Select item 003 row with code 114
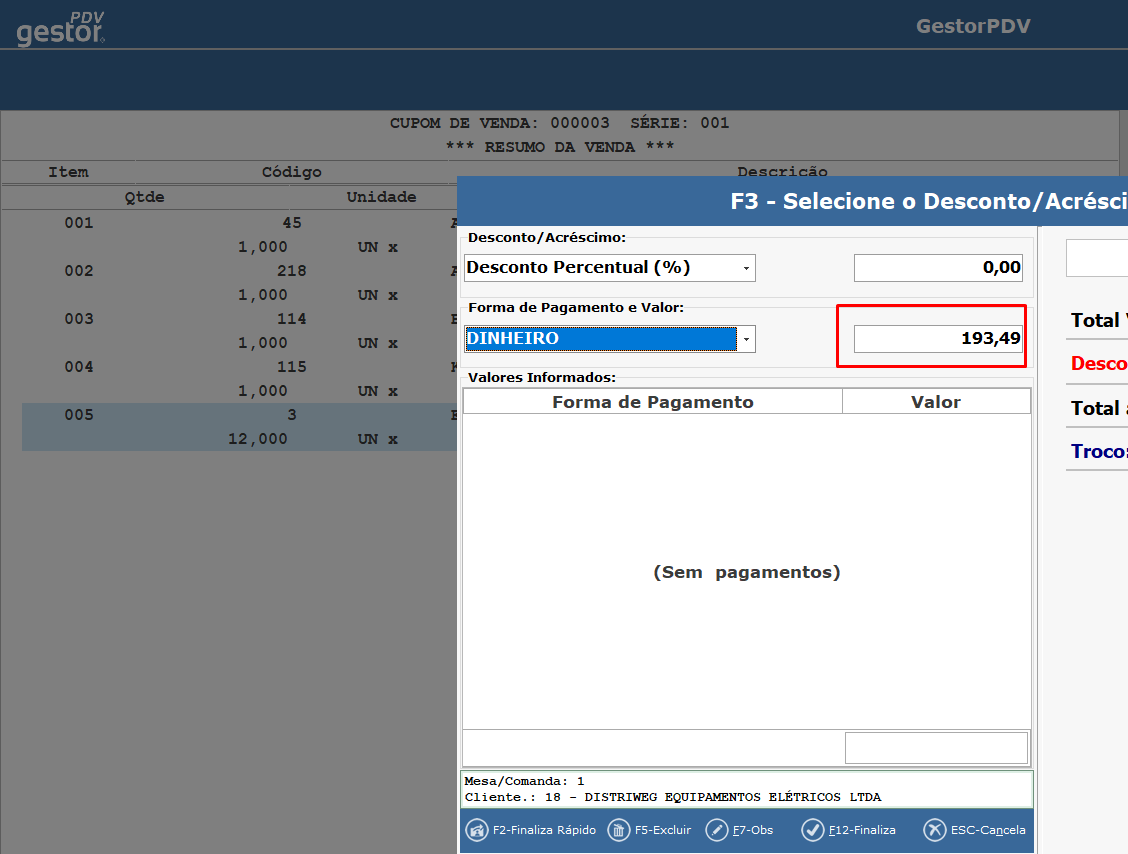Viewport: 1128px width, 854px height. pyautogui.click(x=240, y=319)
